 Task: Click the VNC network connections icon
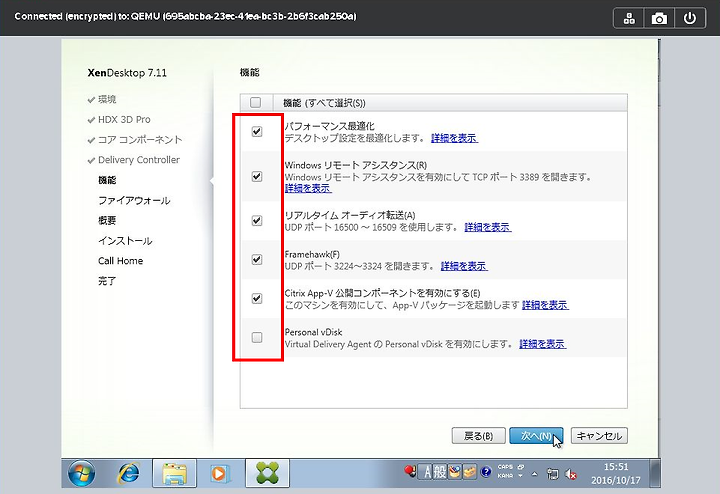(629, 18)
